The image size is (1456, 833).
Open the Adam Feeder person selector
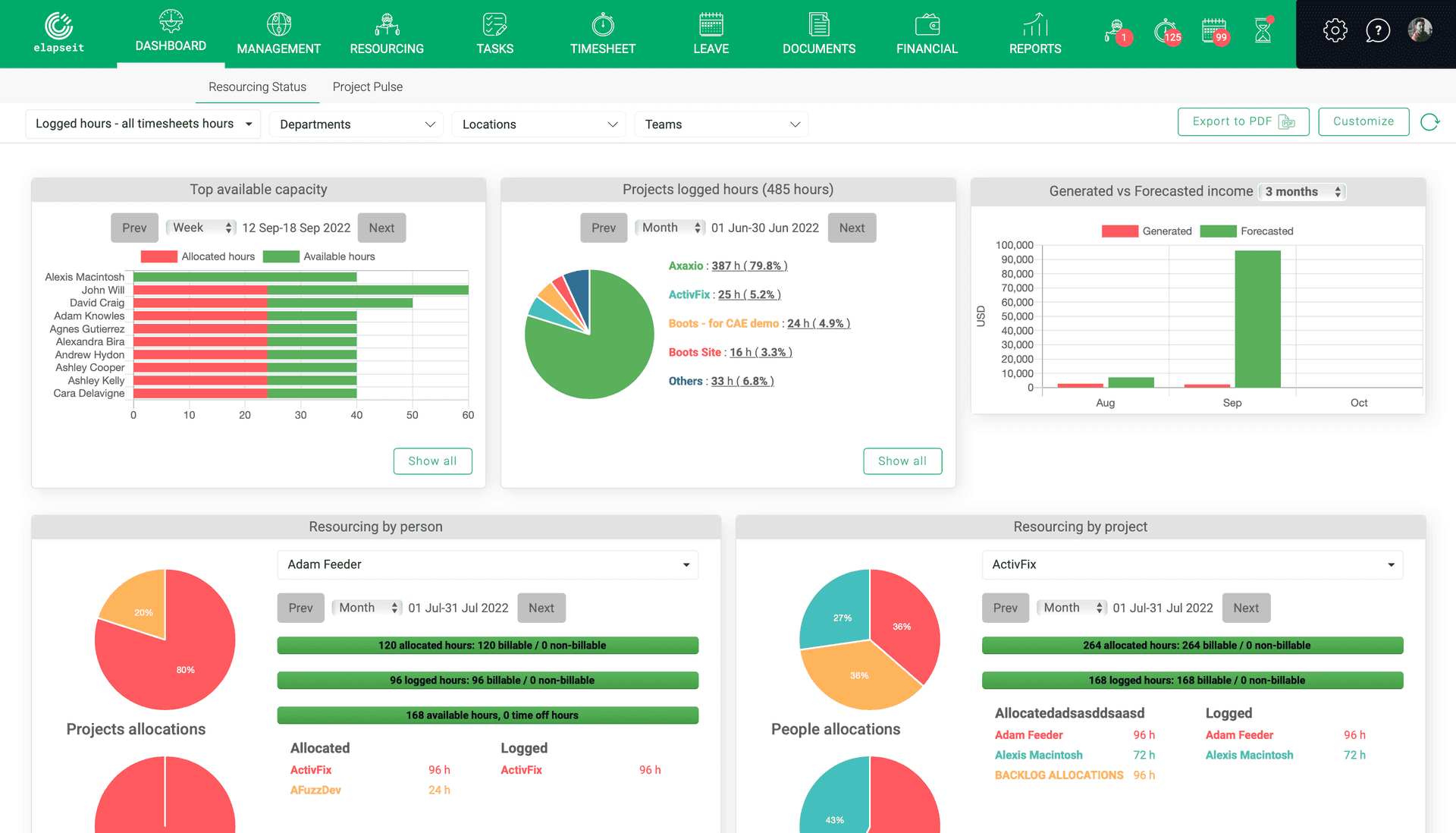click(x=488, y=564)
